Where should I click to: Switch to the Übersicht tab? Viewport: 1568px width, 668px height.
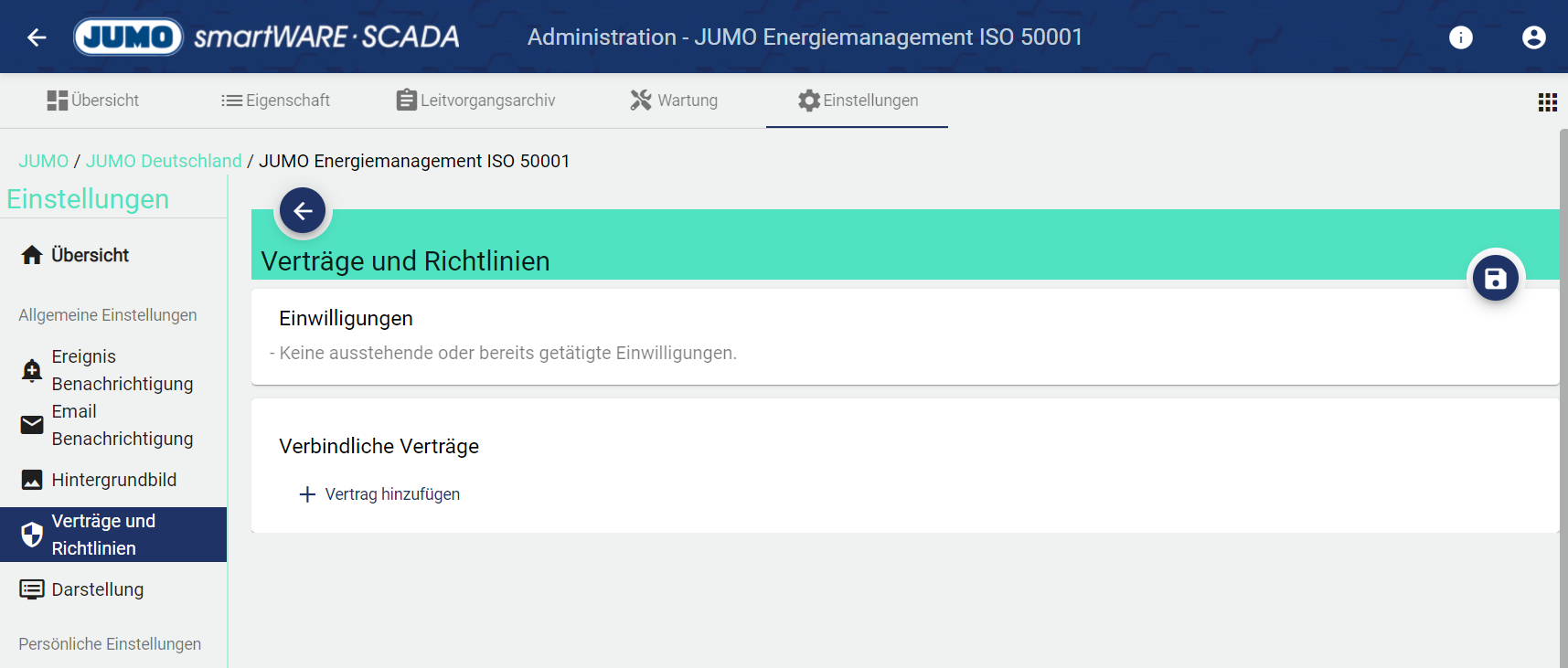(93, 101)
